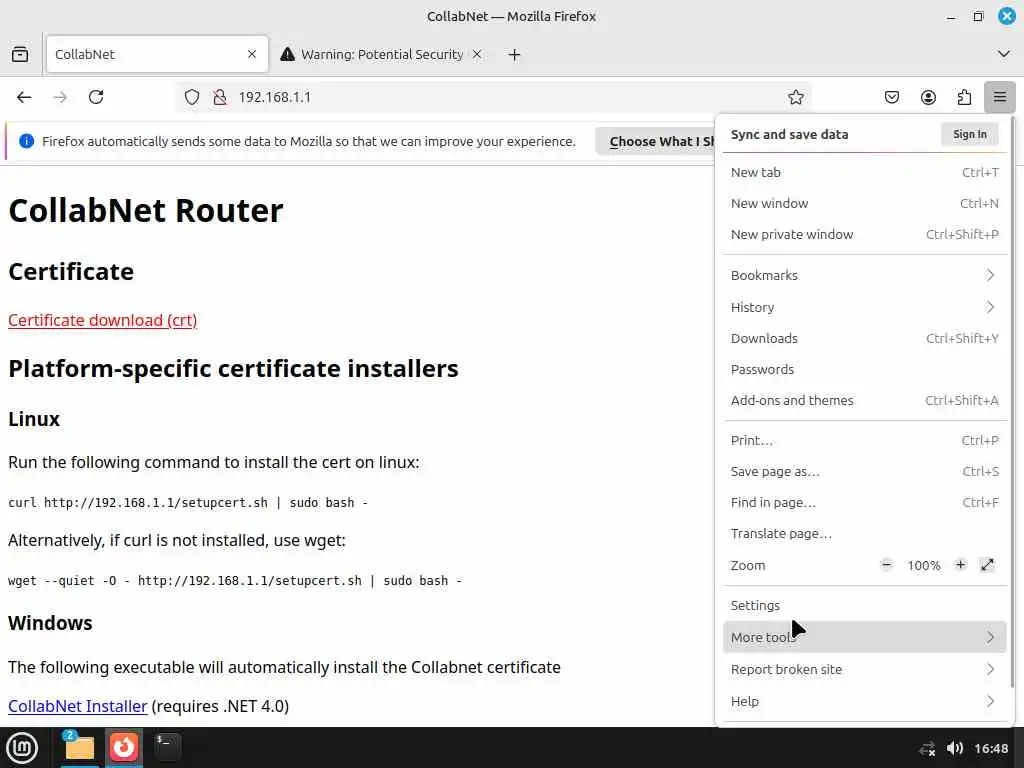Screen dimensions: 1024x768
Task: Zoom in with the plus button
Action: [960, 565]
